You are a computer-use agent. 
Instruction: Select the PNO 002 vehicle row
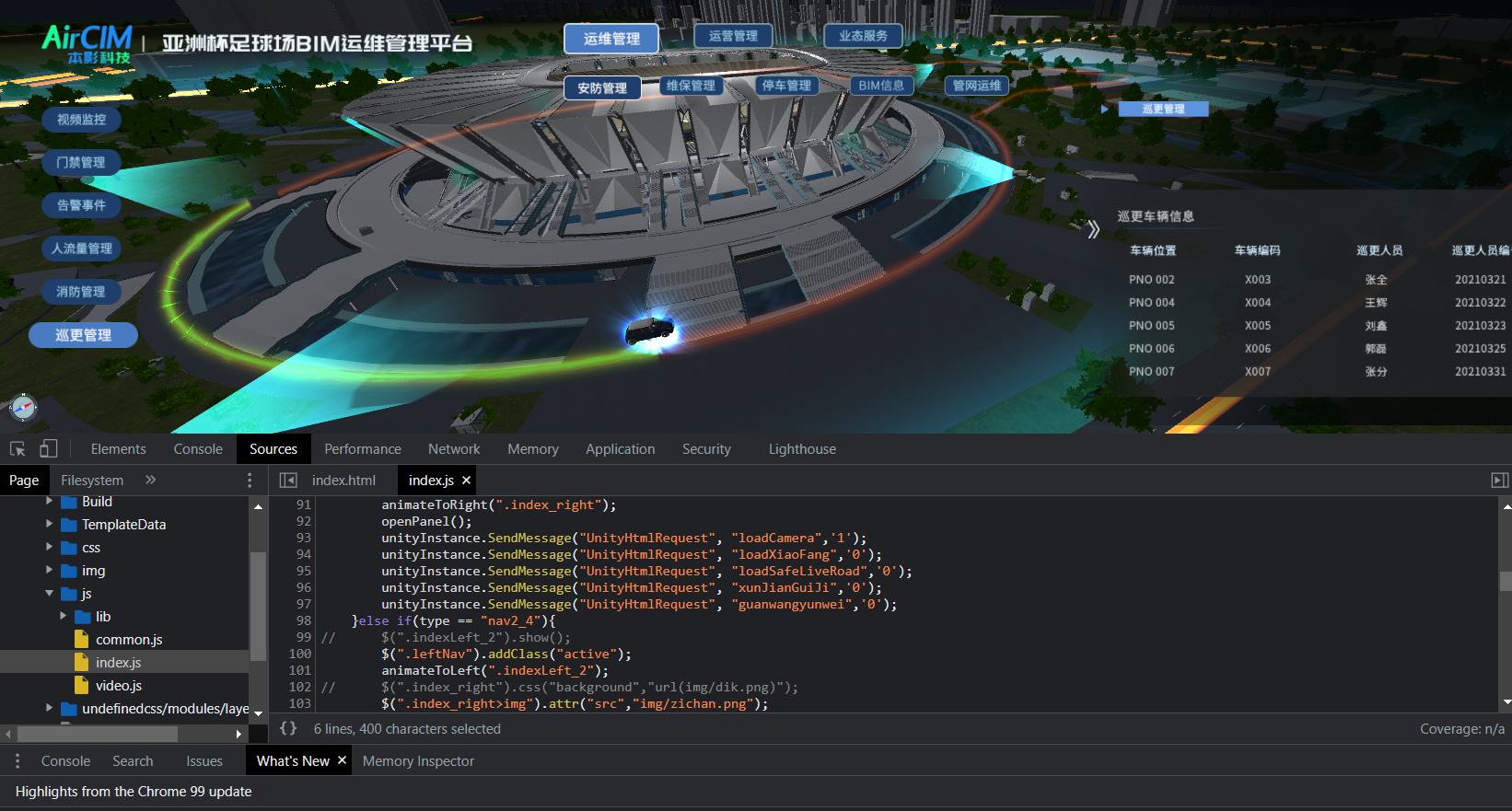point(1317,280)
